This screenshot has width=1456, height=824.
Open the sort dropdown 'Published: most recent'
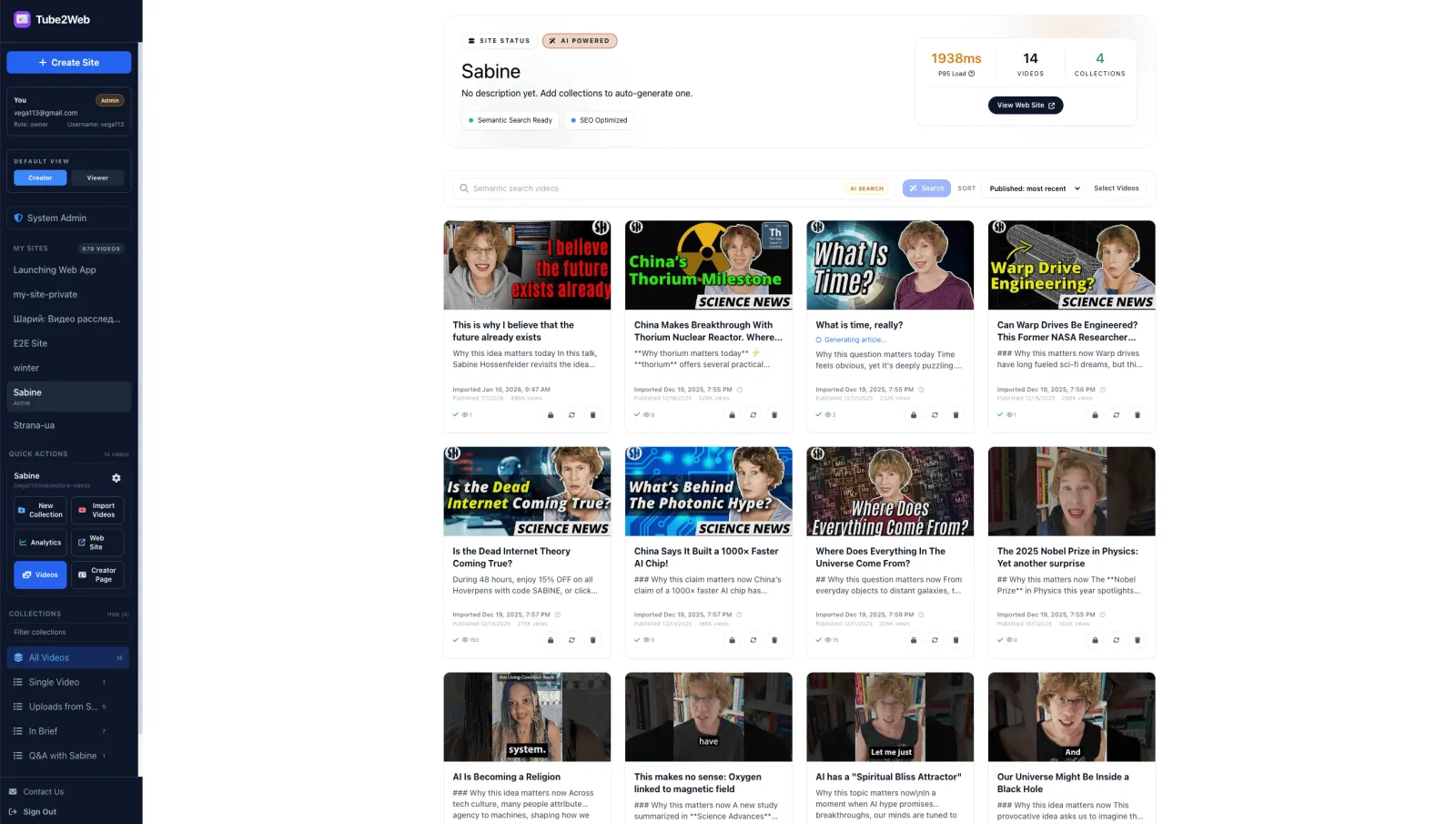point(1035,188)
